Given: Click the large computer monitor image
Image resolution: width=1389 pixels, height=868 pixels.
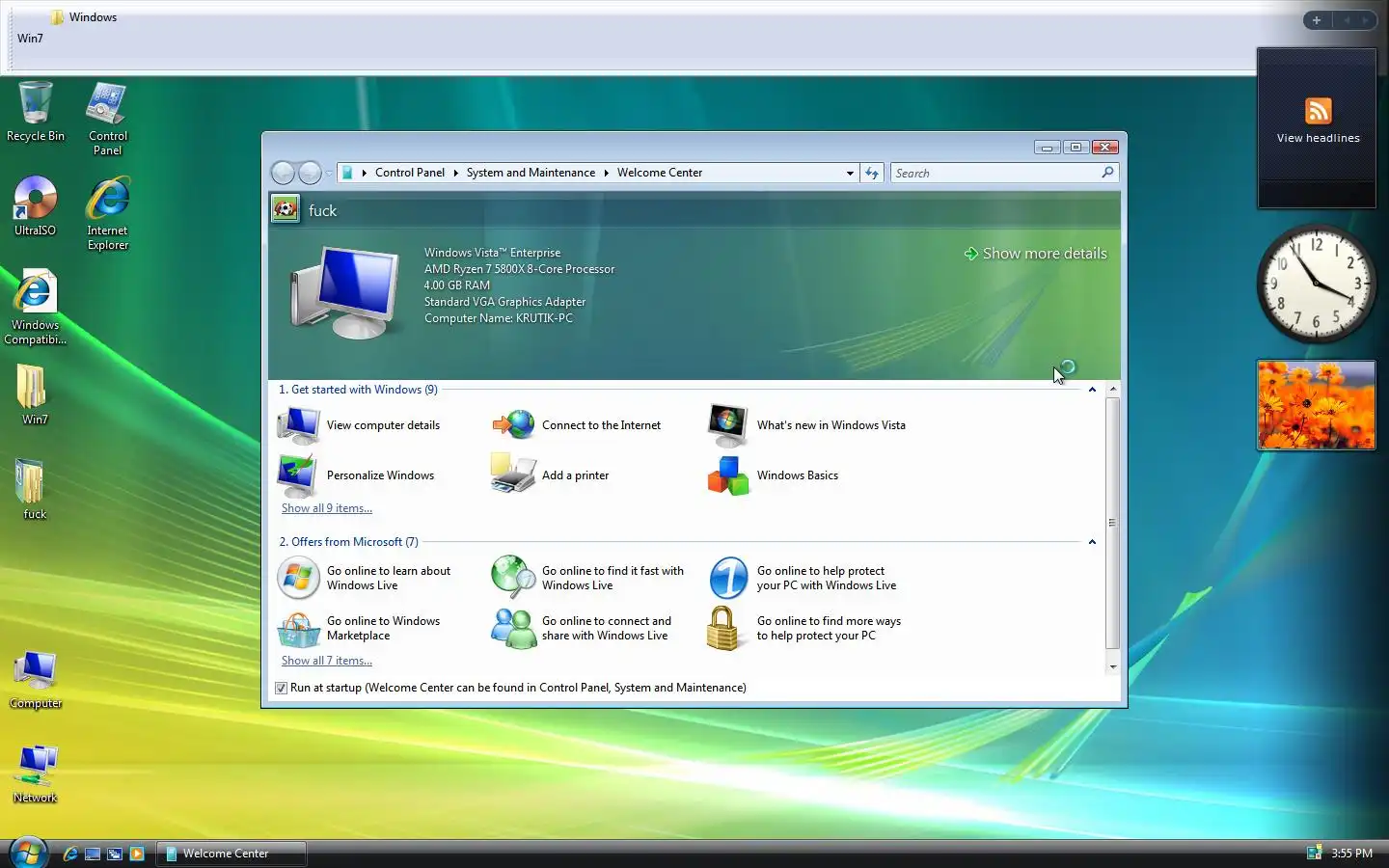Looking at the screenshot, I should coord(345,291).
